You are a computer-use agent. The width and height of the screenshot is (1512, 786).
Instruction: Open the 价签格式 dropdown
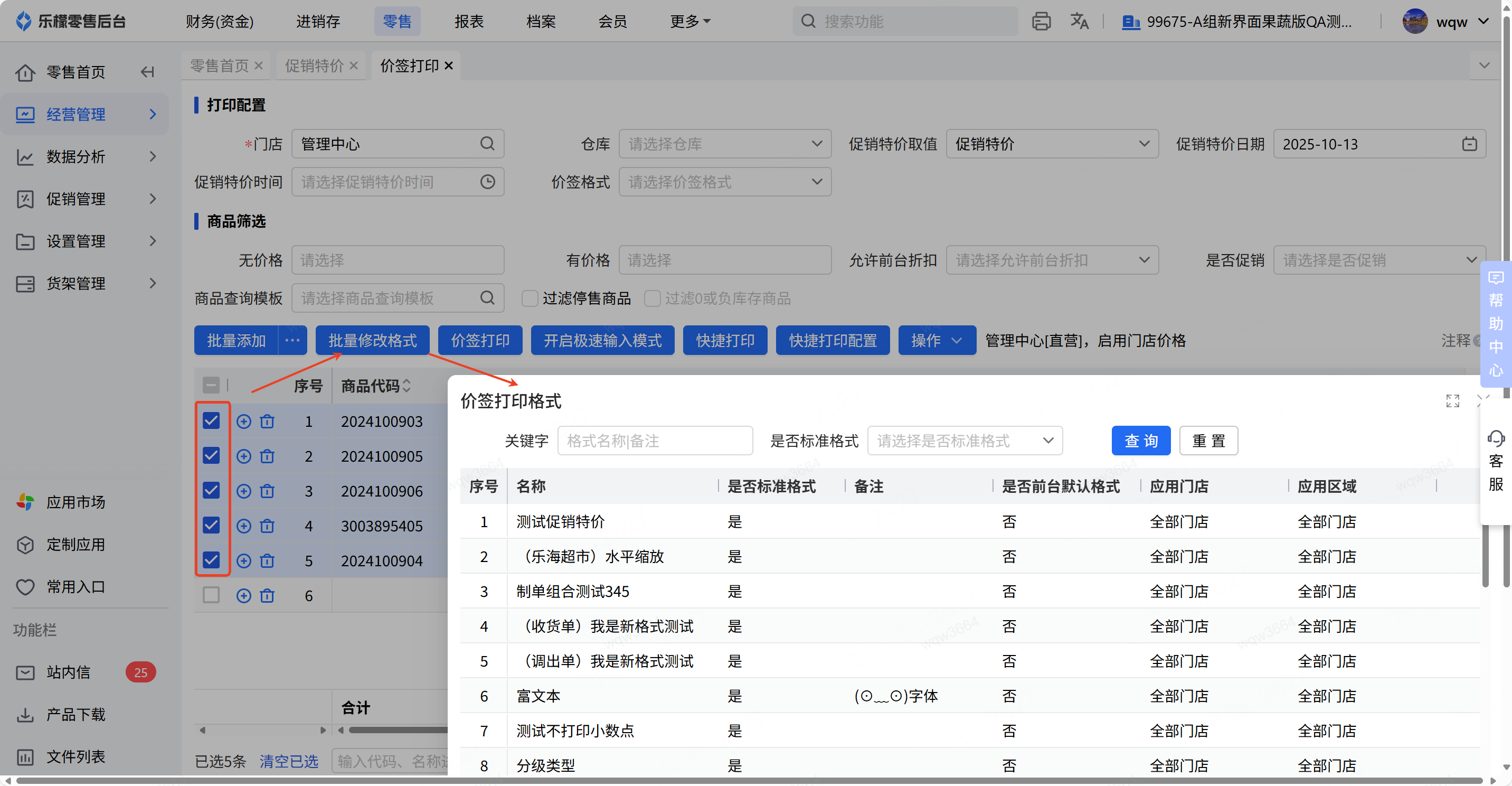click(724, 182)
